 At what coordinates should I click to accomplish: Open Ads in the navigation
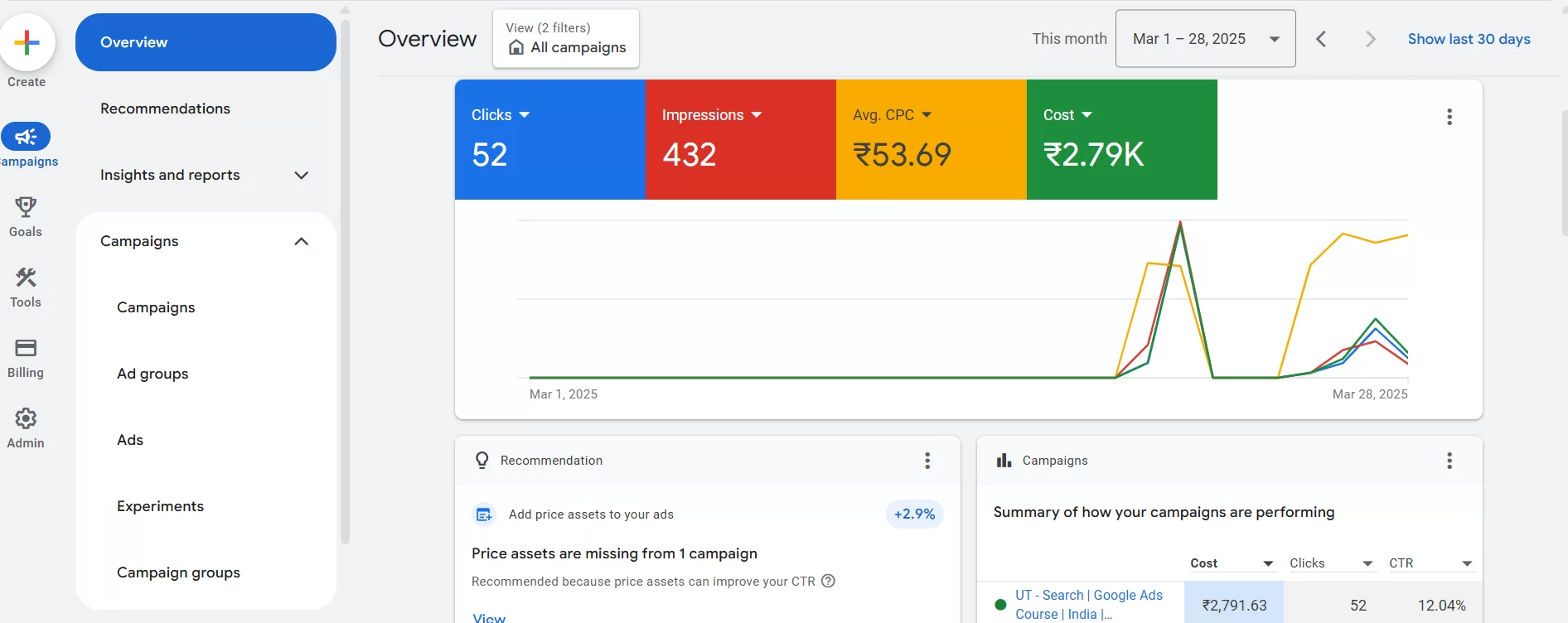click(x=130, y=440)
